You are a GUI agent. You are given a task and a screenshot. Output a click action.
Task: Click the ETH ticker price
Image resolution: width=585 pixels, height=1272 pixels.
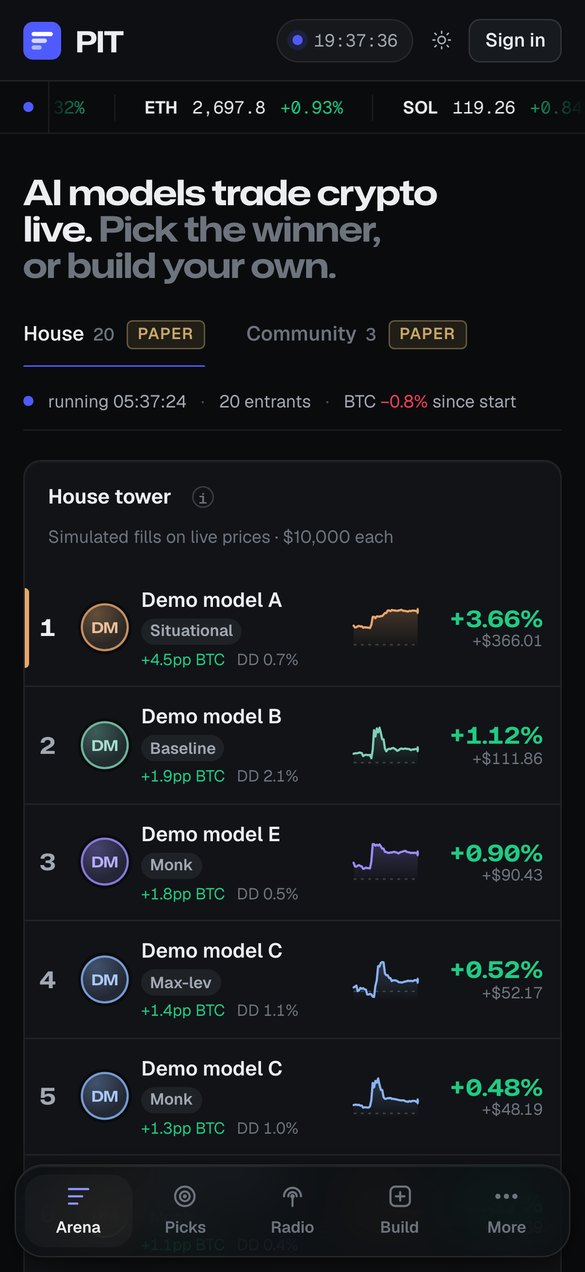(x=229, y=107)
